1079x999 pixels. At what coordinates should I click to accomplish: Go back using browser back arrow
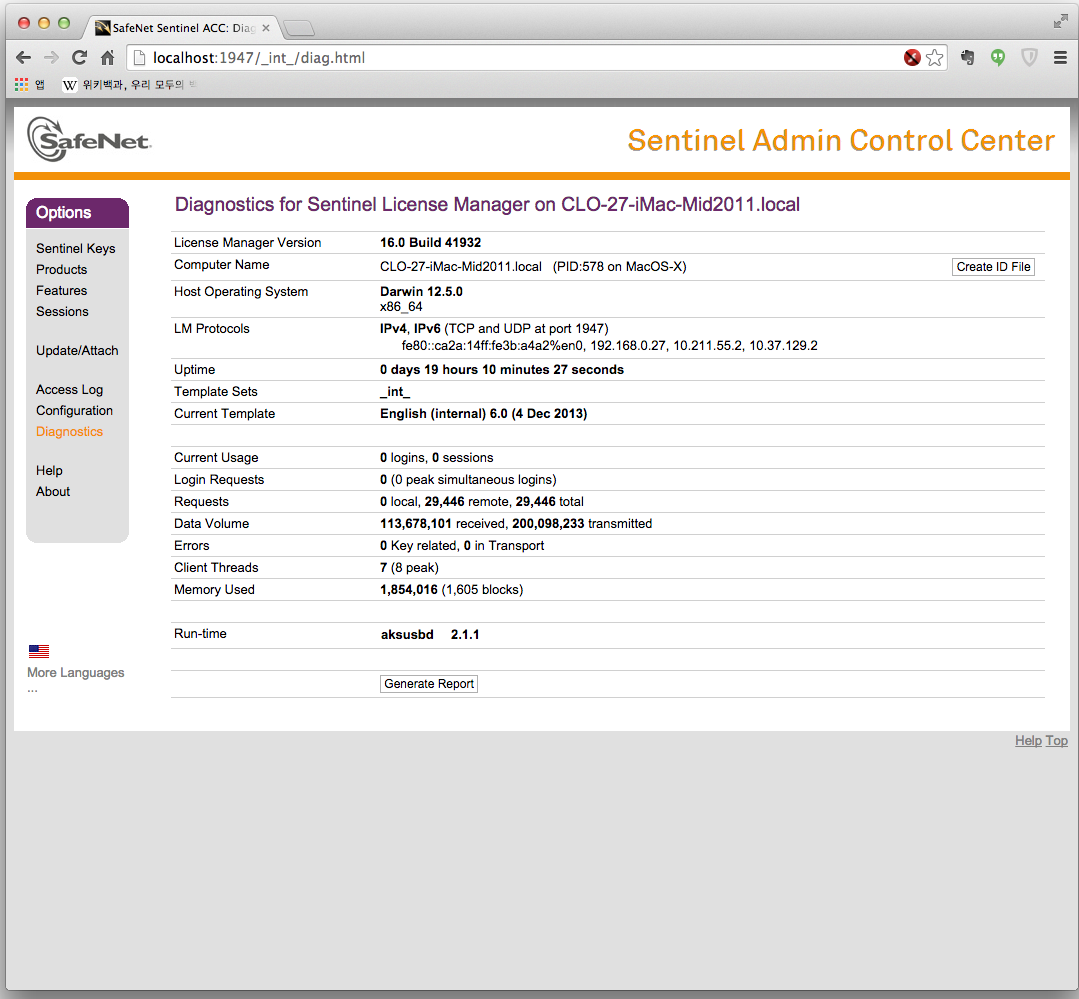tap(23, 58)
